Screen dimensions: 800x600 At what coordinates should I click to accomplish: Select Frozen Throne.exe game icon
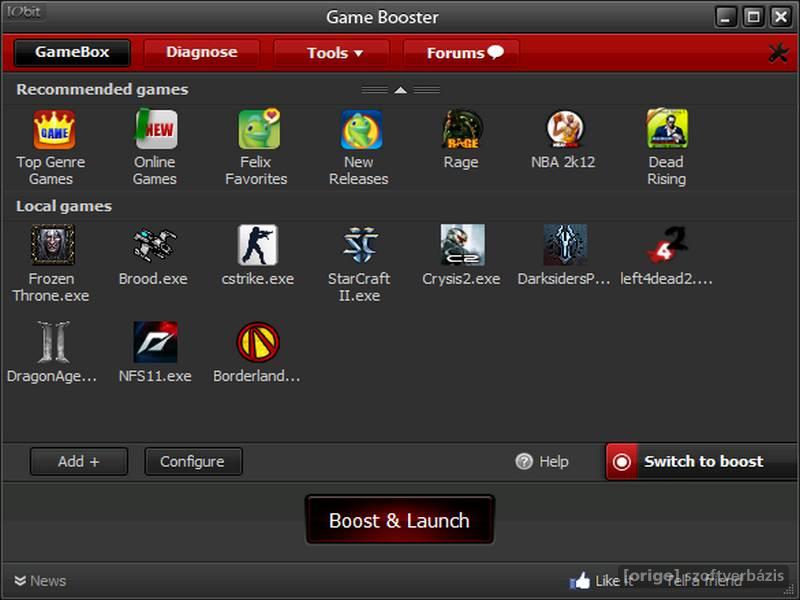(x=53, y=245)
